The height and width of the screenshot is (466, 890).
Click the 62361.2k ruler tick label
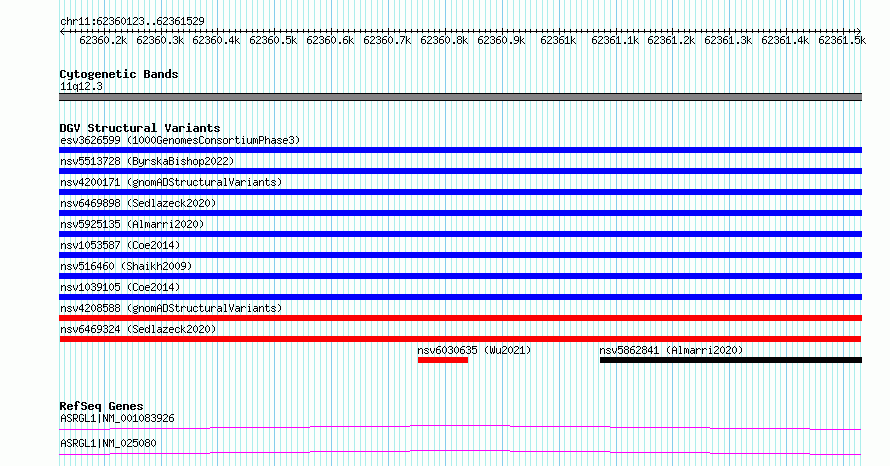(x=671, y=40)
